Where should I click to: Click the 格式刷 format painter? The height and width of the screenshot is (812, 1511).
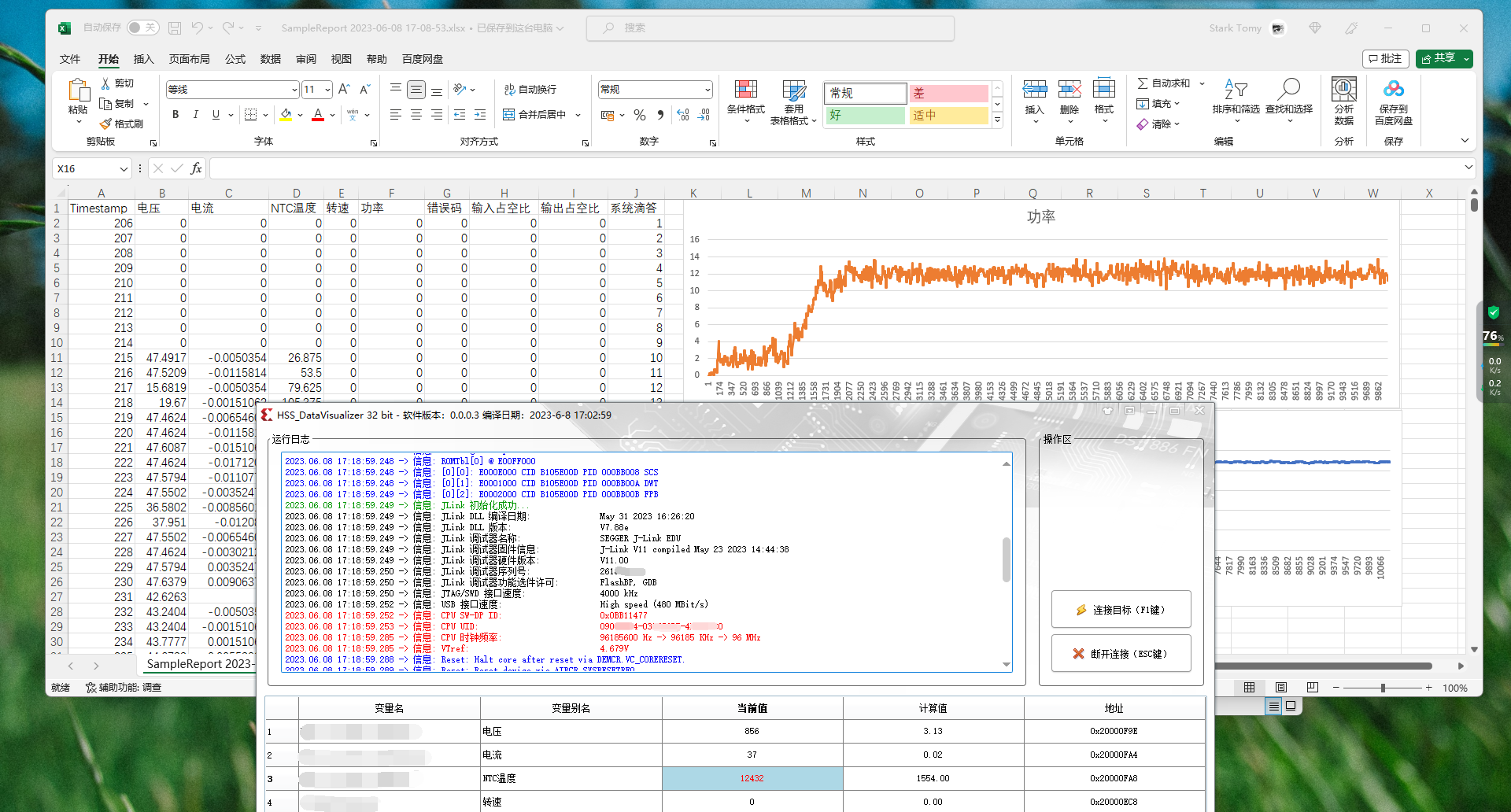121,124
